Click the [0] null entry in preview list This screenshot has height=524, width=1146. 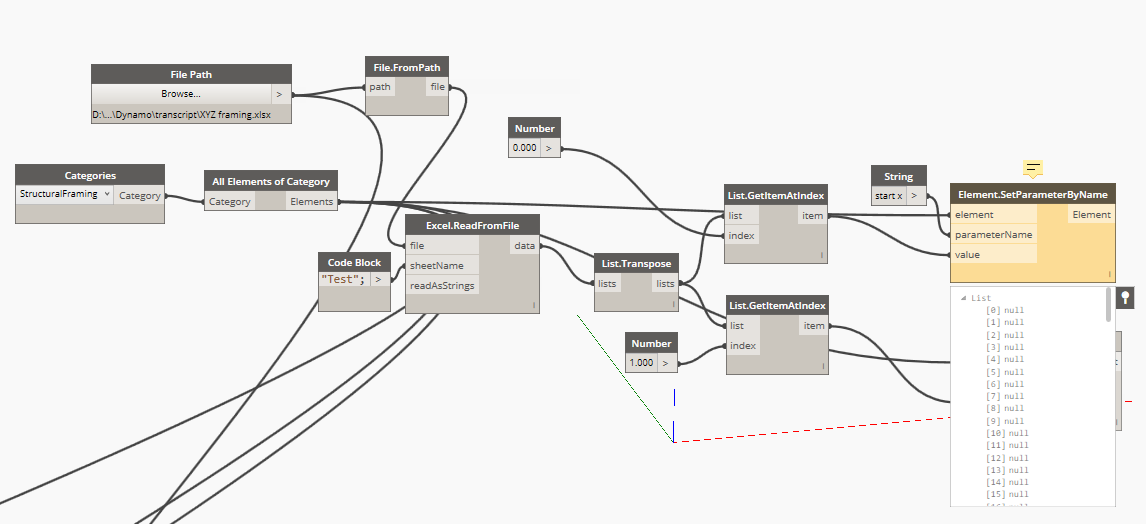pyautogui.click(x=1005, y=311)
